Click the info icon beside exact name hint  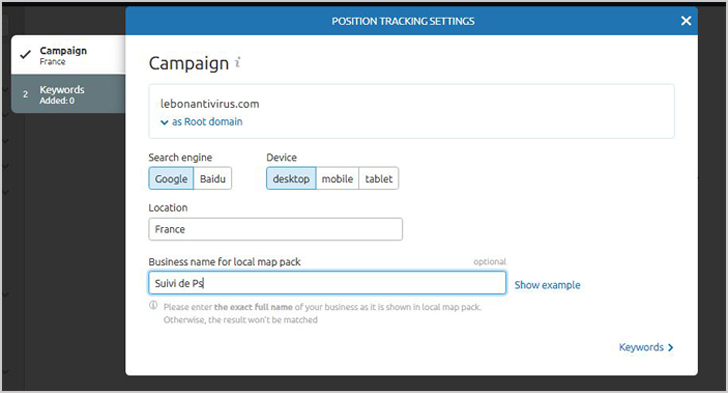click(x=153, y=305)
